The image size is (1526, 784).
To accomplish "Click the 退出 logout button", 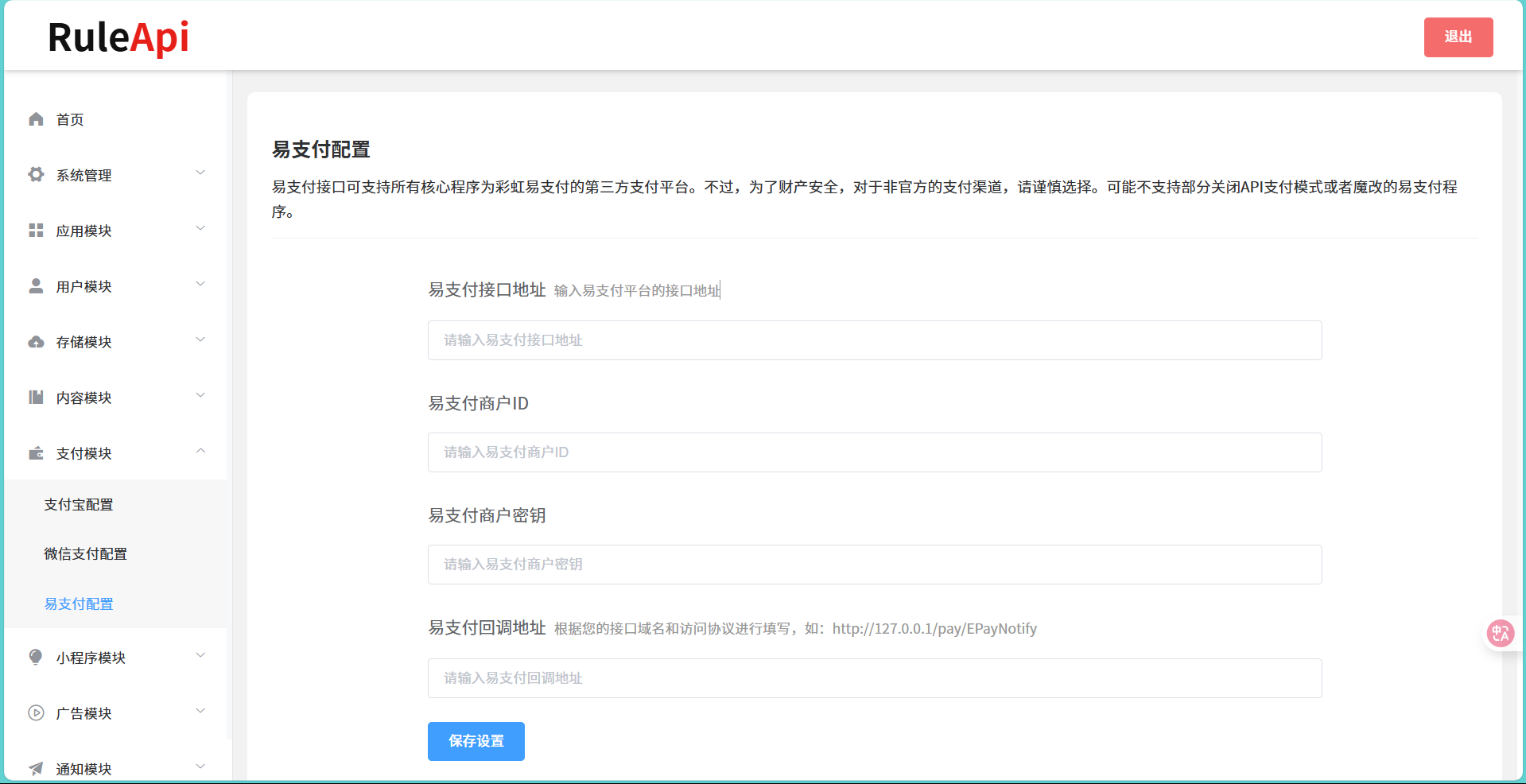I will coord(1458,37).
